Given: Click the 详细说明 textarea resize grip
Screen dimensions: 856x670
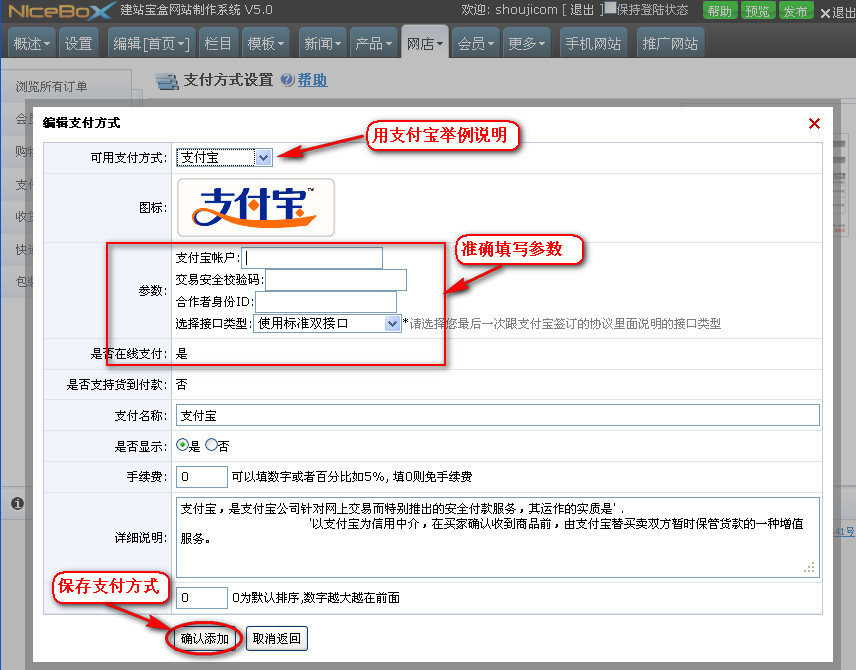Looking at the screenshot, I should click(810, 568).
